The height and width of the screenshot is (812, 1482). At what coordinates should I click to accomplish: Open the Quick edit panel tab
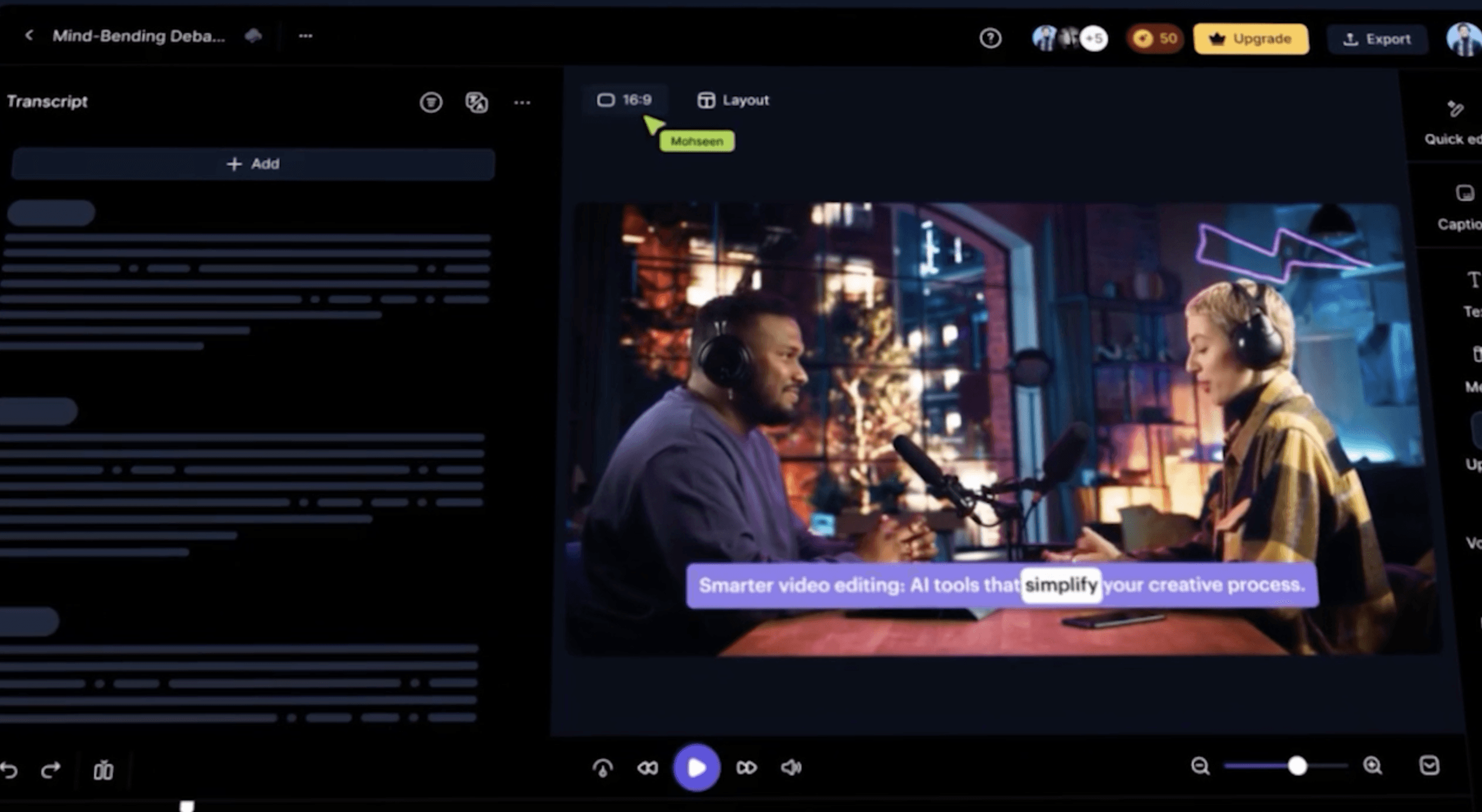click(1455, 122)
